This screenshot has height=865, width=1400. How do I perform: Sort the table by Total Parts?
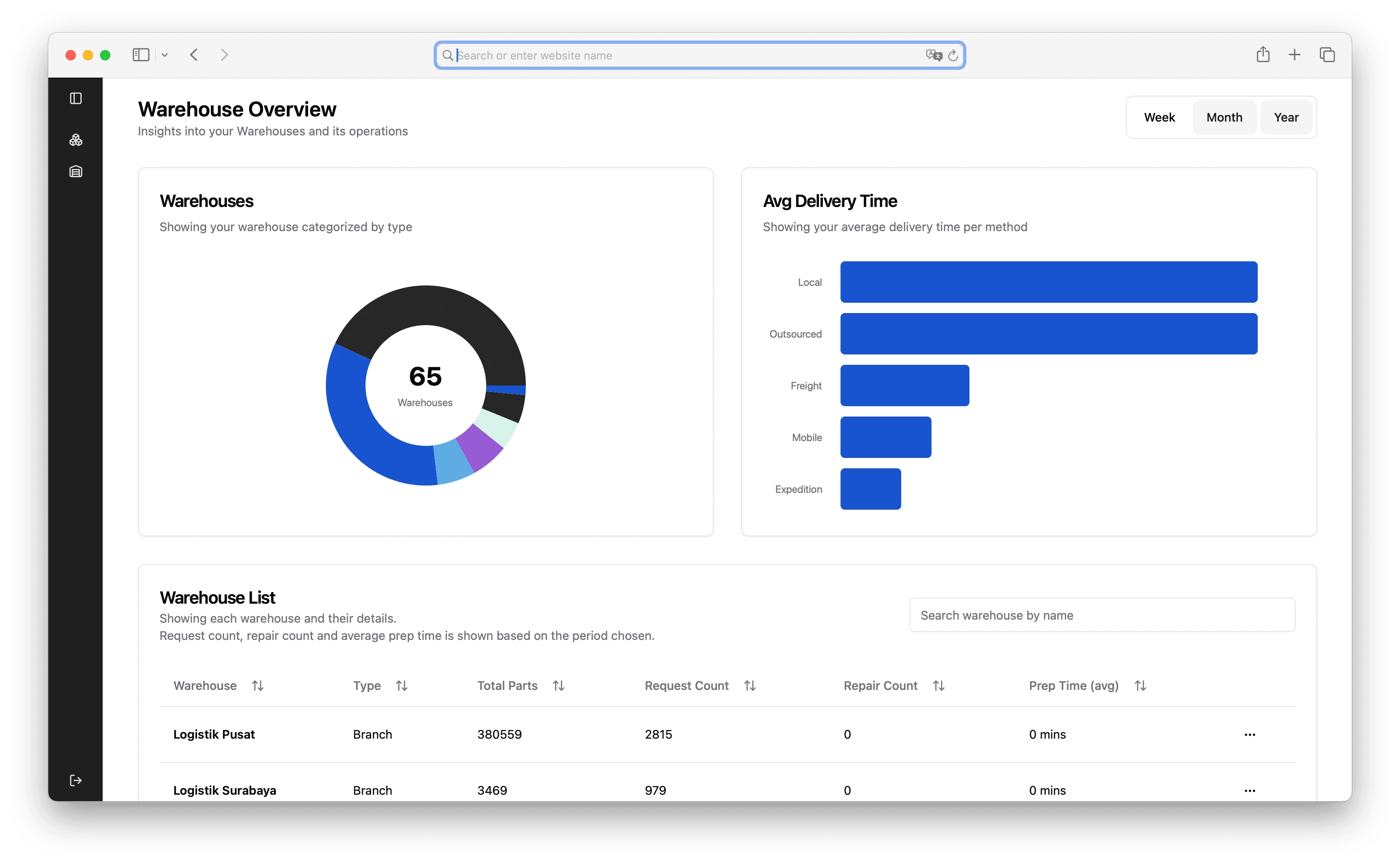click(559, 685)
